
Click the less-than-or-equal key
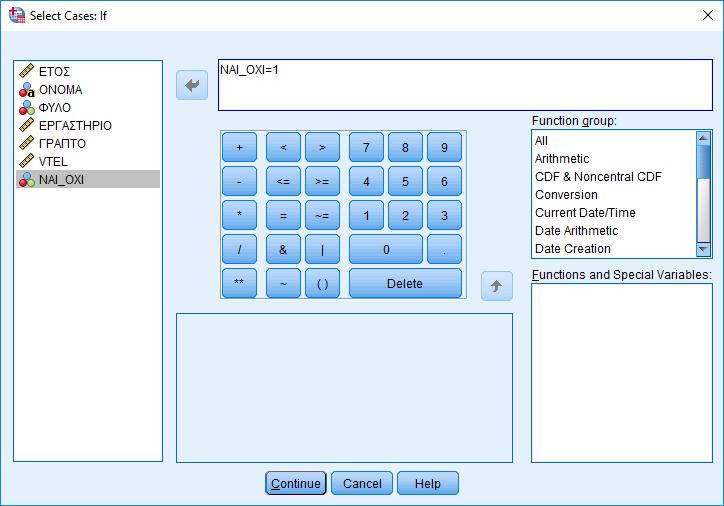coord(283,181)
